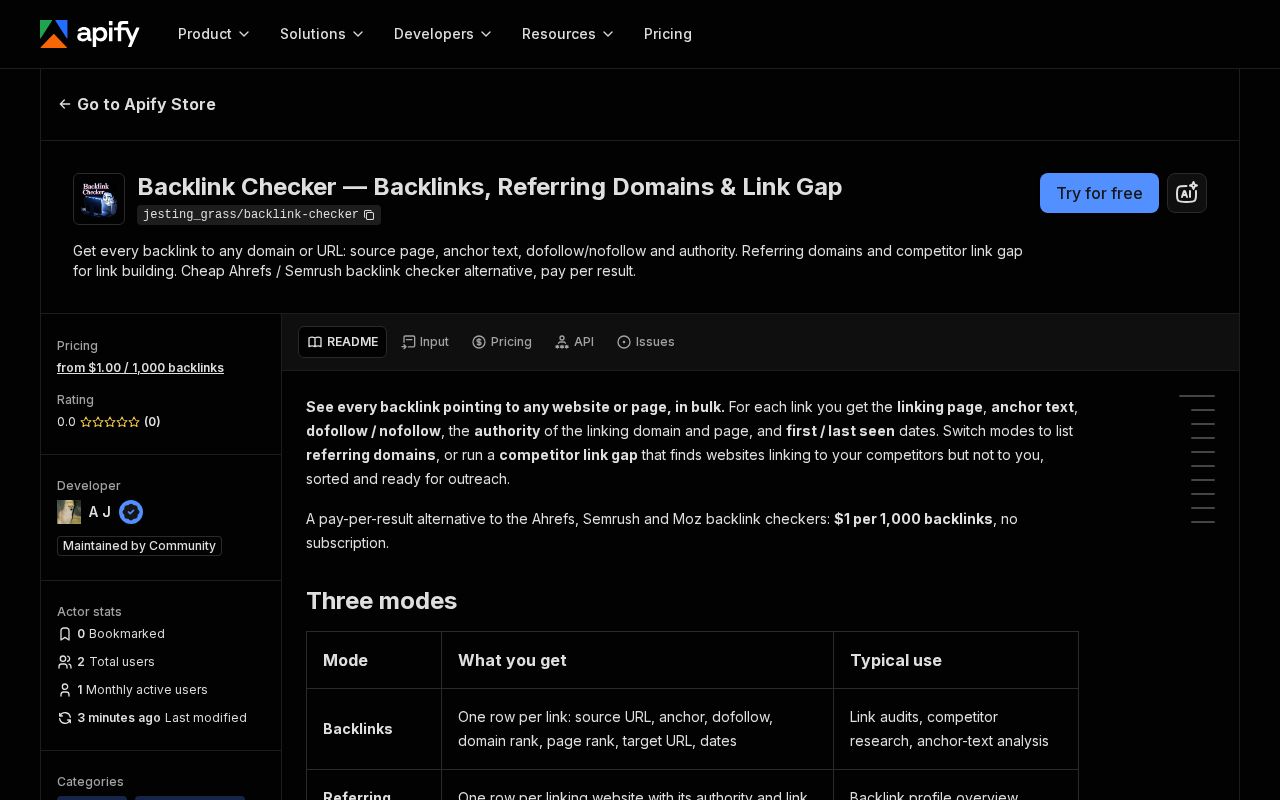This screenshot has height=800, width=1280.
Task: Expand the Solutions menu
Action: (322, 34)
